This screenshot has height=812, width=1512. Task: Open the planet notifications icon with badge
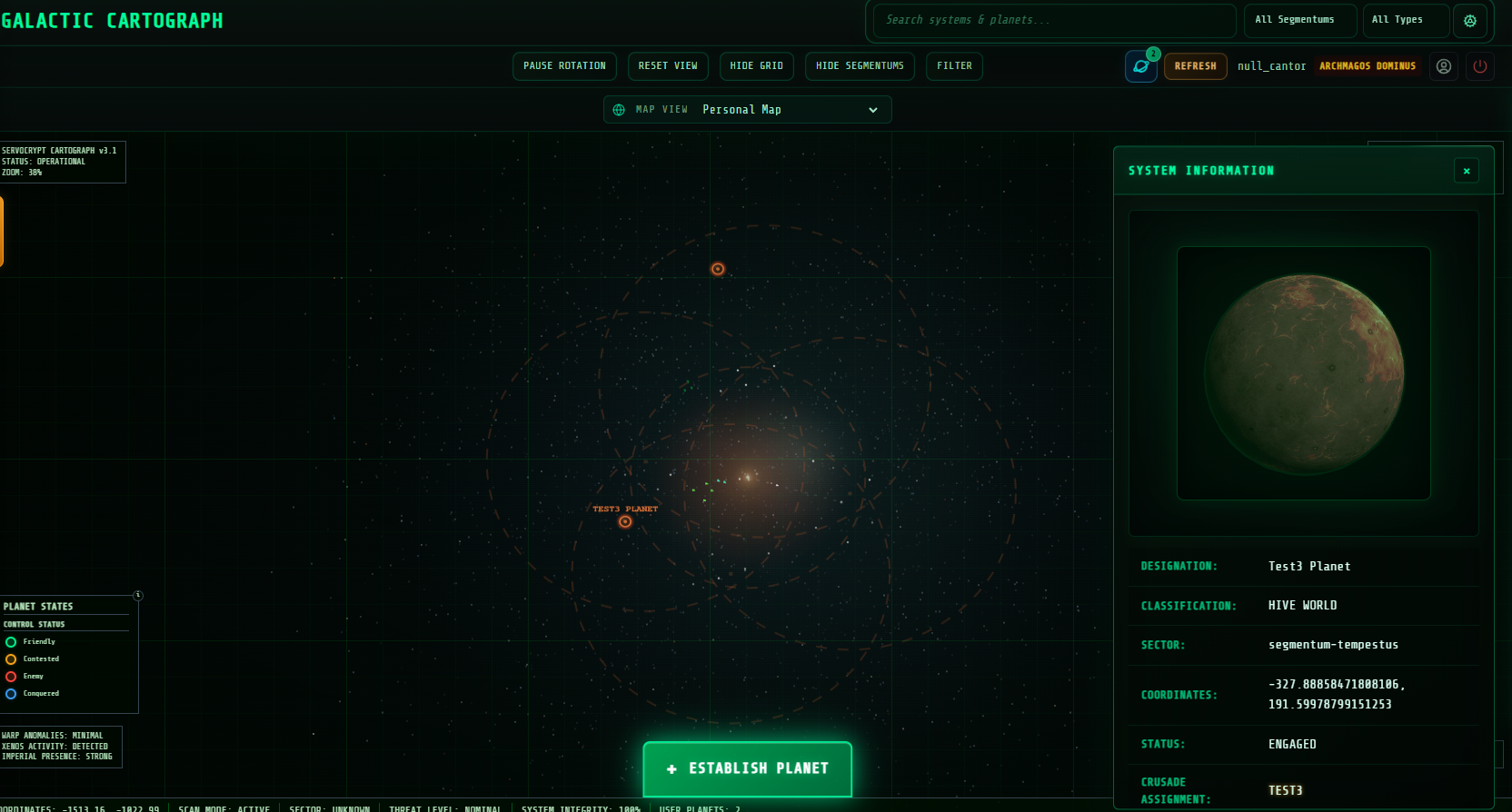tap(1140, 66)
